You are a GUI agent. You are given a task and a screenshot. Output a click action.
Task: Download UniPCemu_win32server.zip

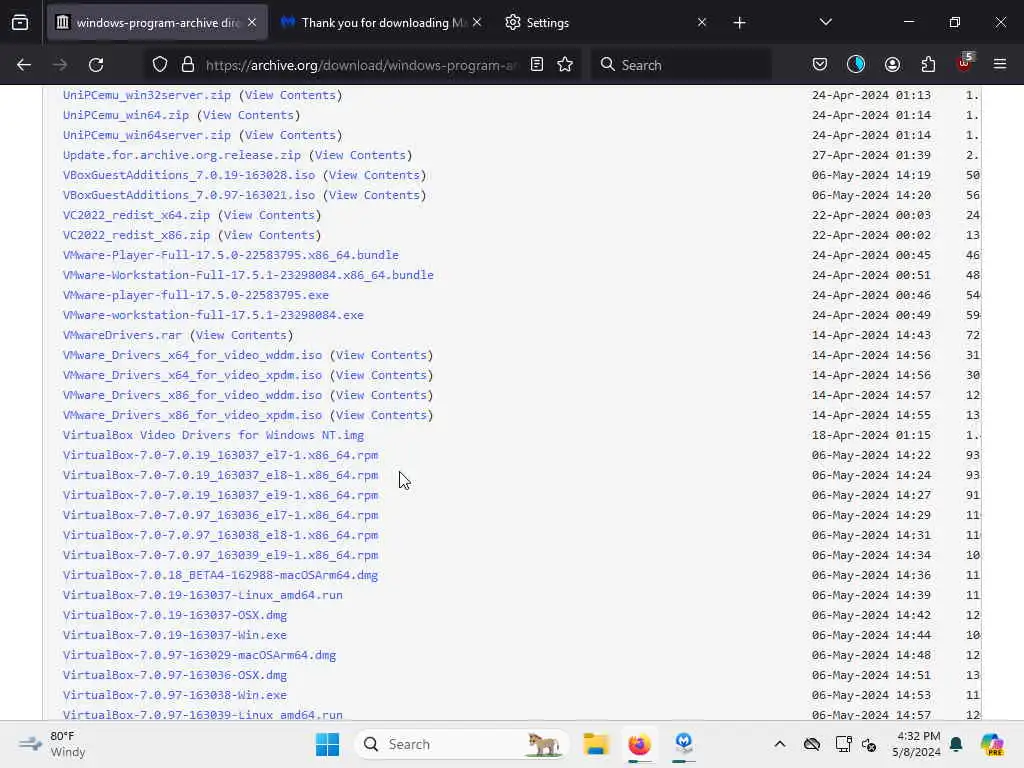147,95
